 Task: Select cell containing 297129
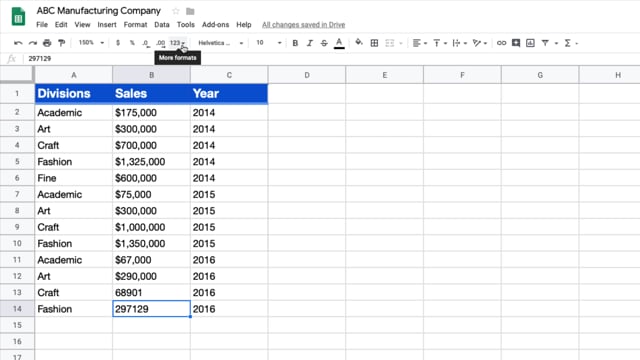pyautogui.click(x=151, y=309)
